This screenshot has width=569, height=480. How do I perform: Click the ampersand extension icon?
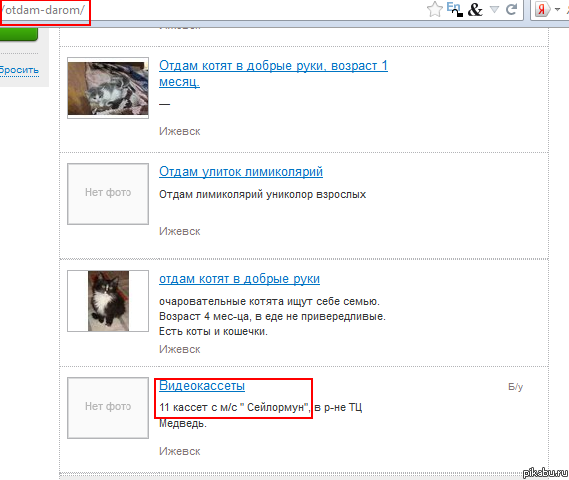[x=475, y=10]
